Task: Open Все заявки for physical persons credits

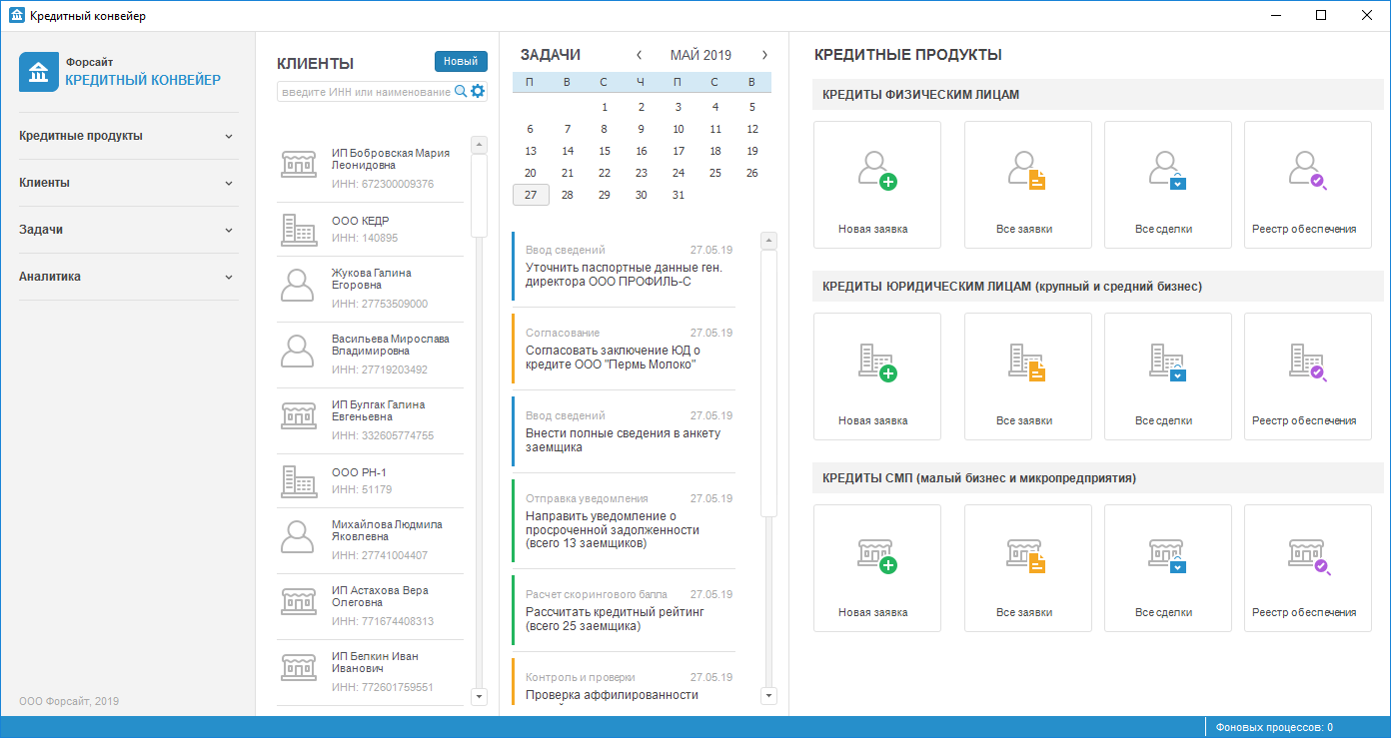Action: pyautogui.click(x=1027, y=185)
